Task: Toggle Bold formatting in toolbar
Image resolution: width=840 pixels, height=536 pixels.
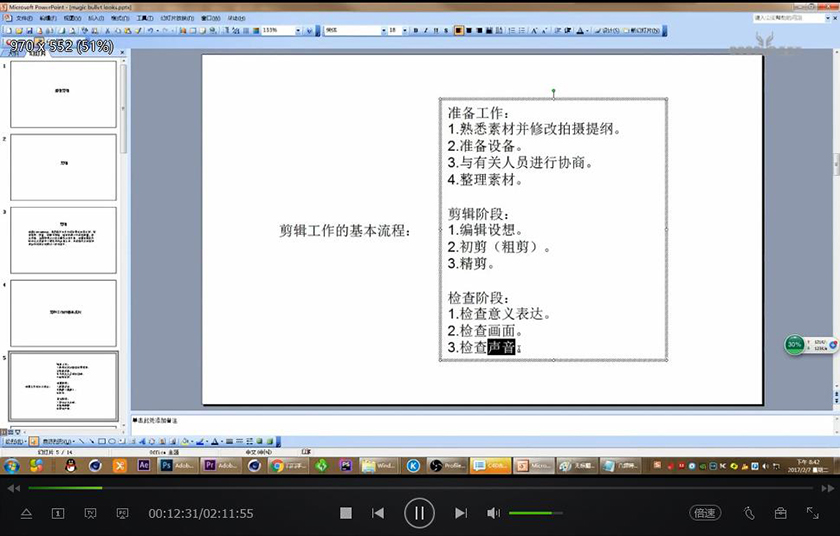Action: (x=416, y=31)
